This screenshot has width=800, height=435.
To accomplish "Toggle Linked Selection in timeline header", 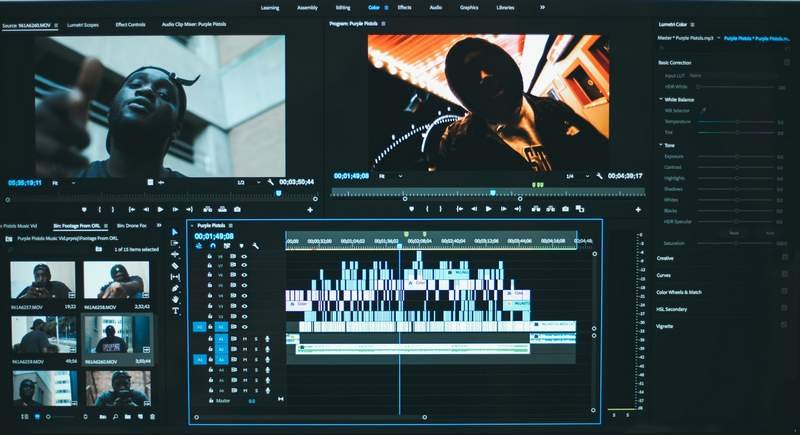I will coord(227,246).
